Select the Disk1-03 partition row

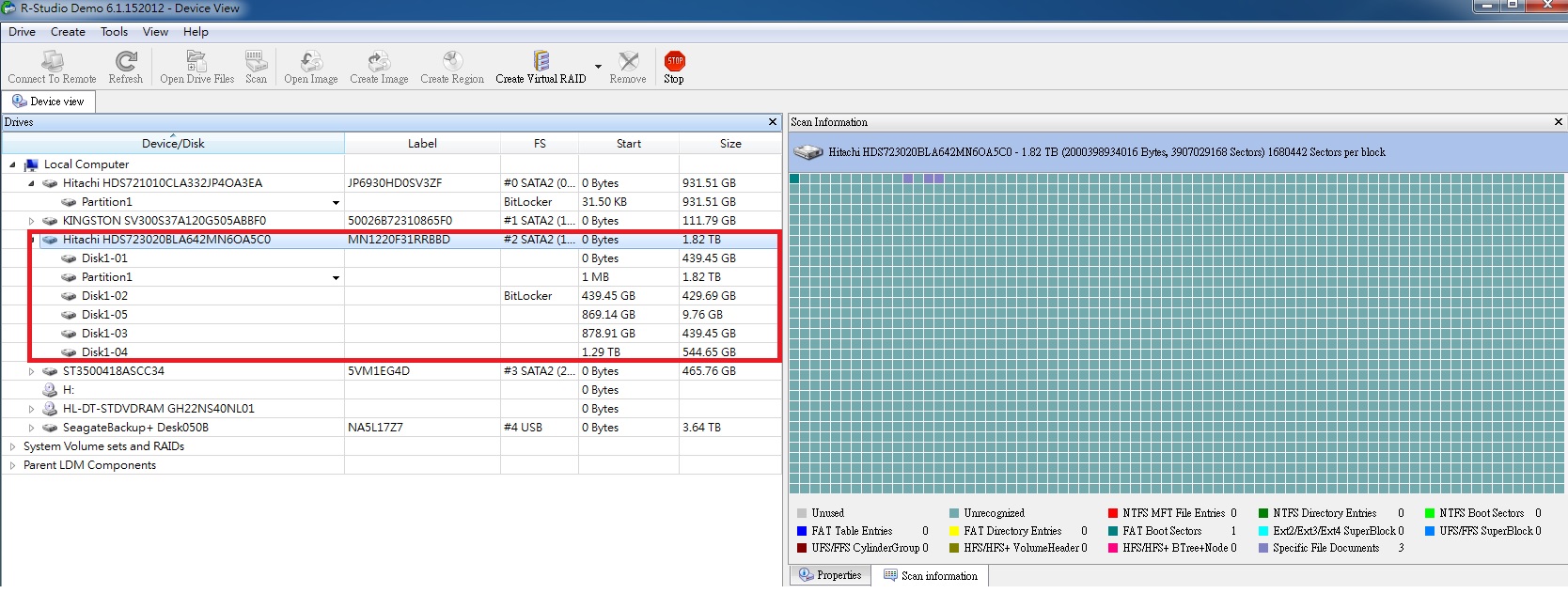click(x=104, y=334)
